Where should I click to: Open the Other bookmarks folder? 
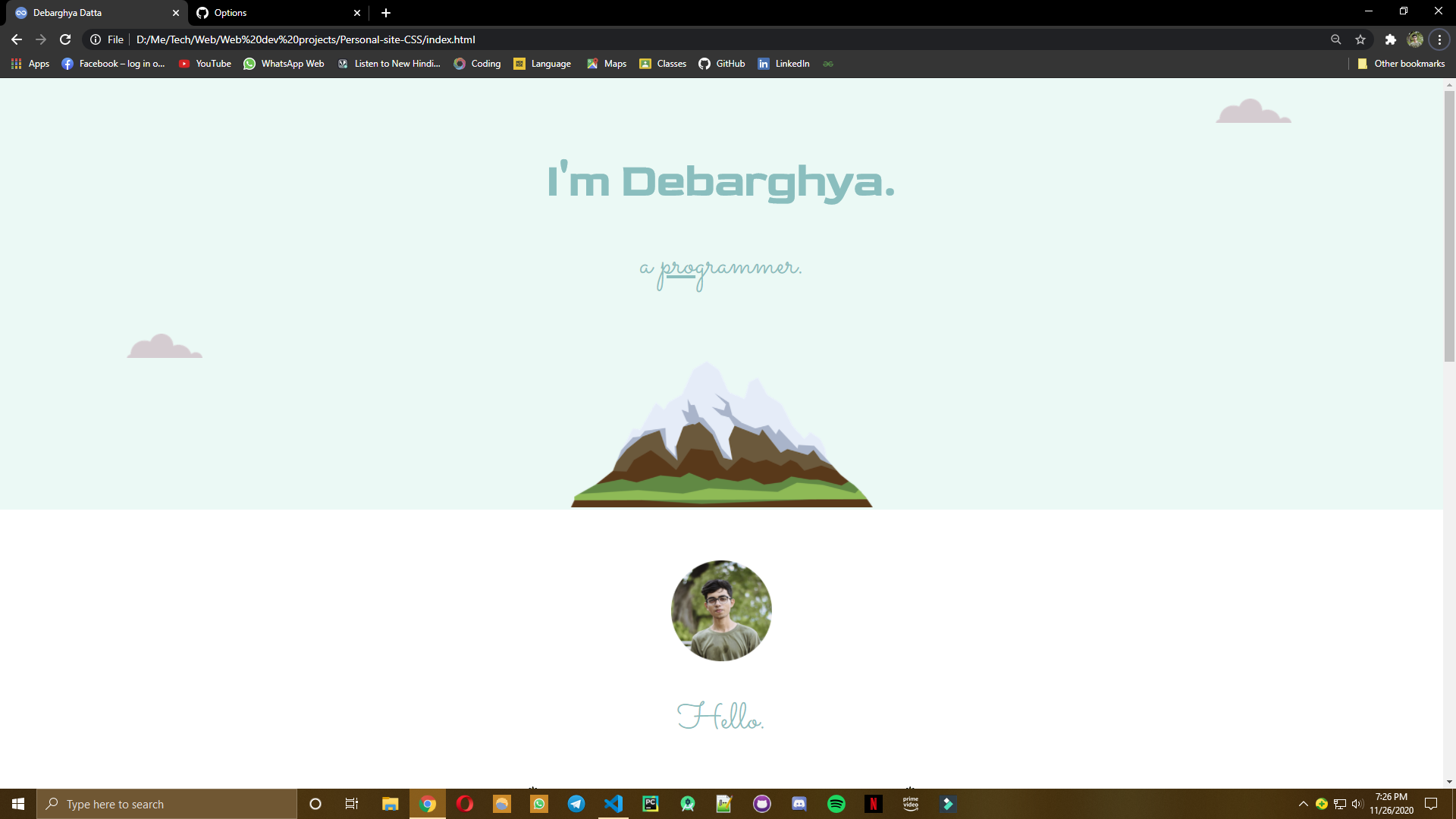[x=1401, y=64]
